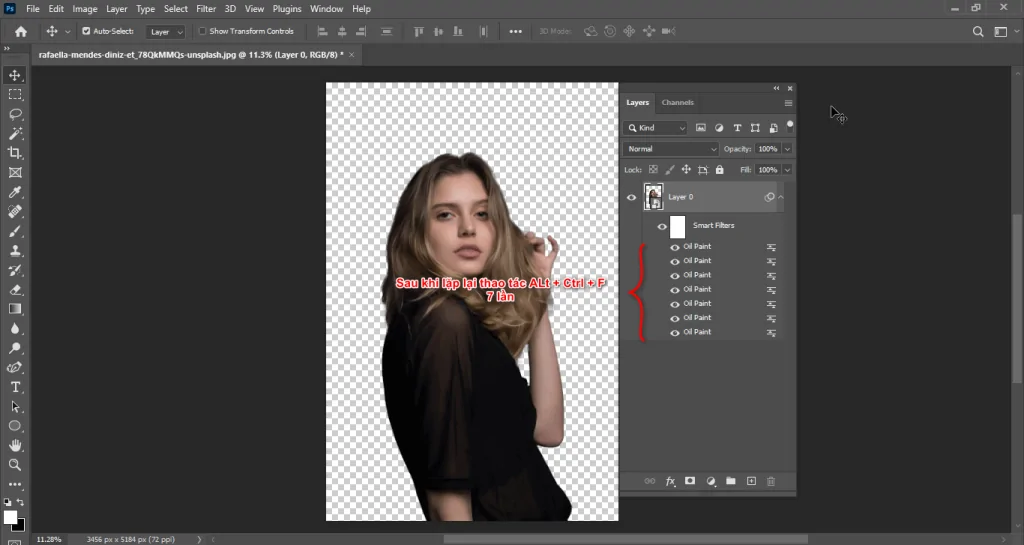Select the Rectangular Marquee tool
1024x545 pixels.
point(15,95)
